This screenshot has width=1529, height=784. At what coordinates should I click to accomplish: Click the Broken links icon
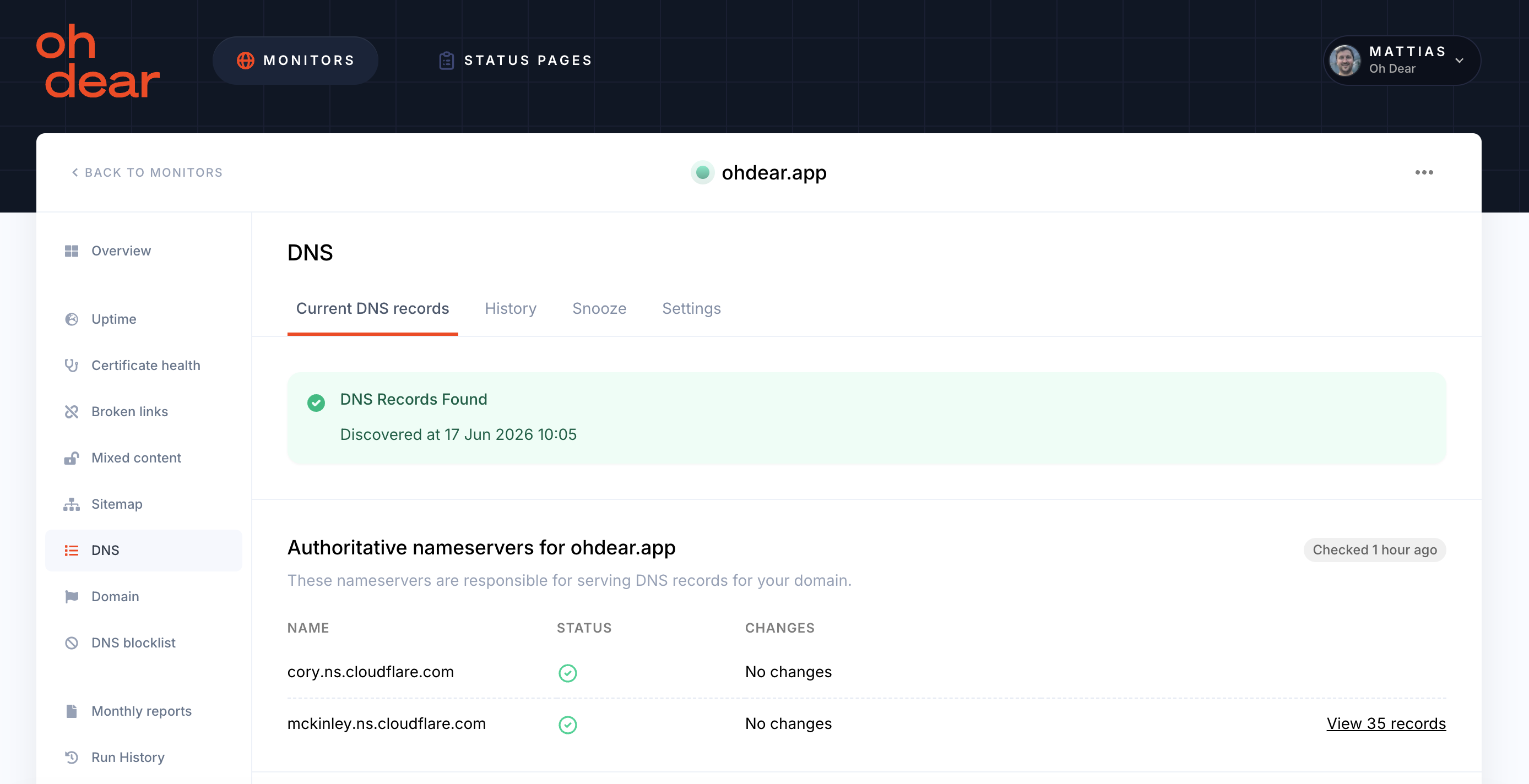pyautogui.click(x=71, y=412)
